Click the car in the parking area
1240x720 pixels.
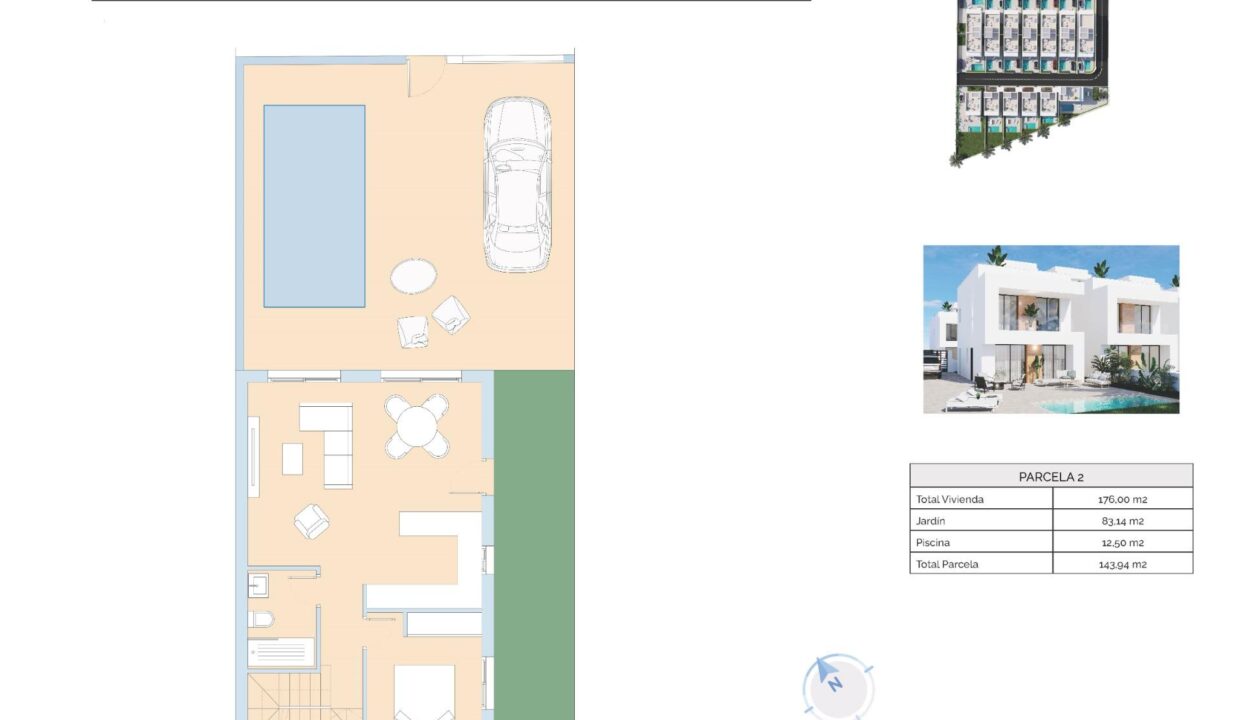pos(517,185)
